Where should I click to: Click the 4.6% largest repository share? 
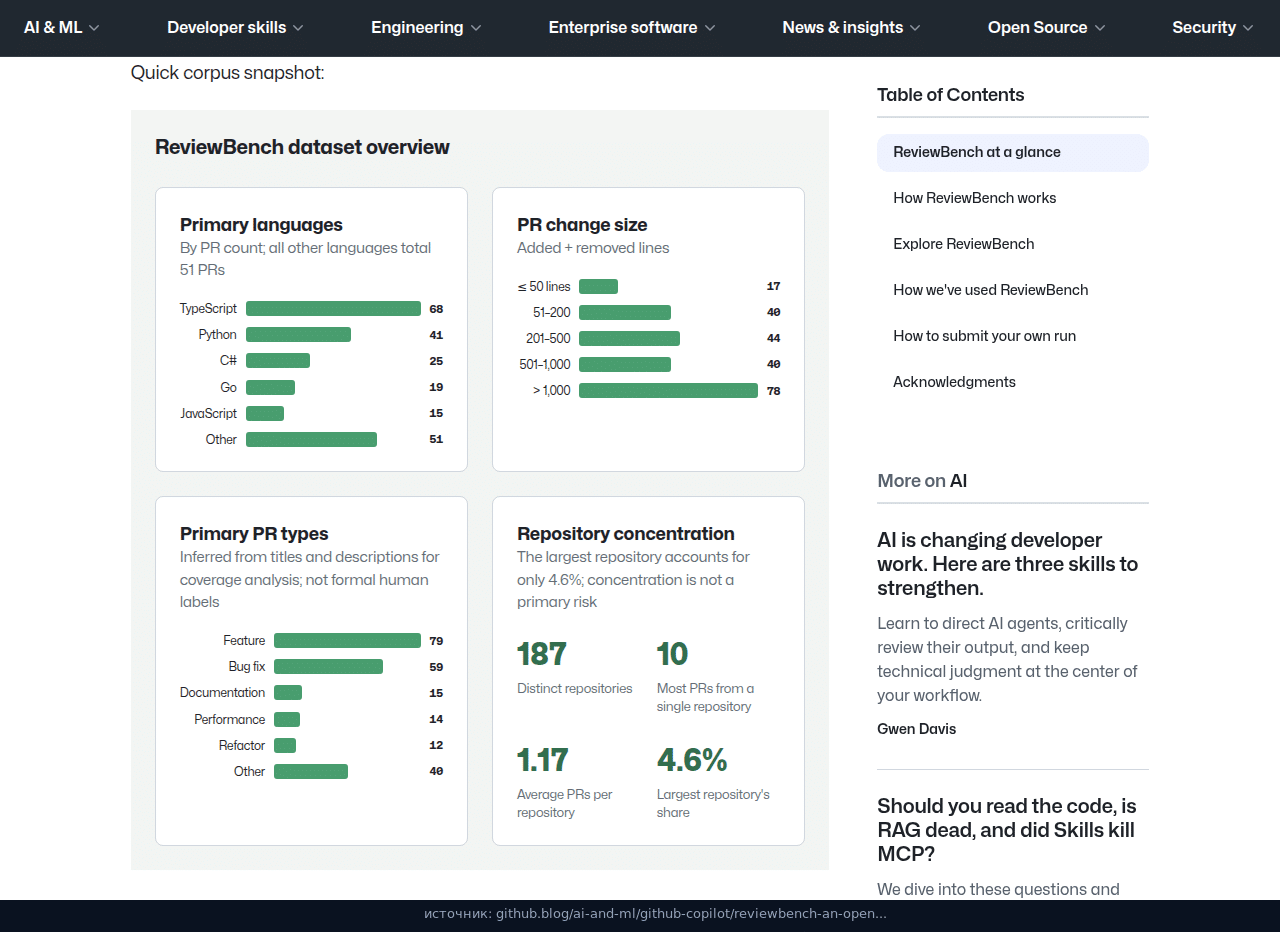[x=692, y=760]
